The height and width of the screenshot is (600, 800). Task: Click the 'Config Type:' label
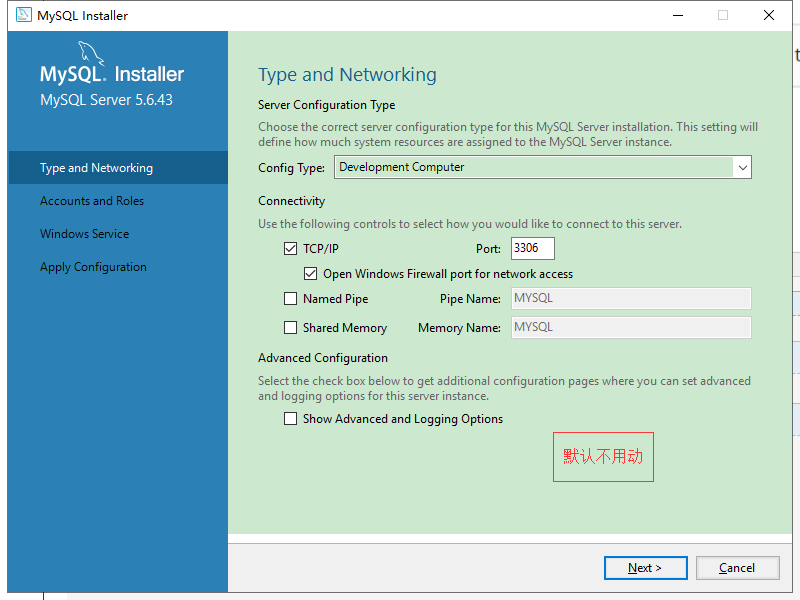click(x=291, y=168)
